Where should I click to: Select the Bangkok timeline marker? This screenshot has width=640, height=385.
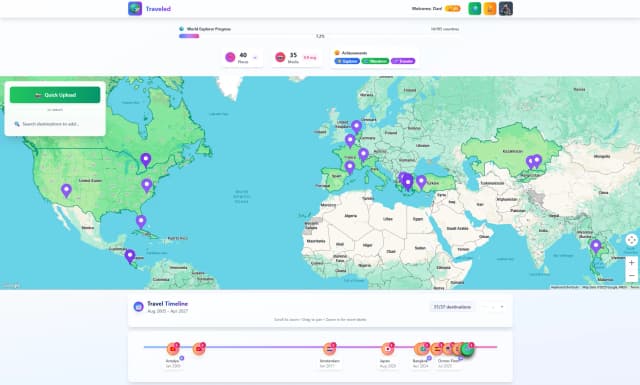pyautogui.click(x=421, y=349)
